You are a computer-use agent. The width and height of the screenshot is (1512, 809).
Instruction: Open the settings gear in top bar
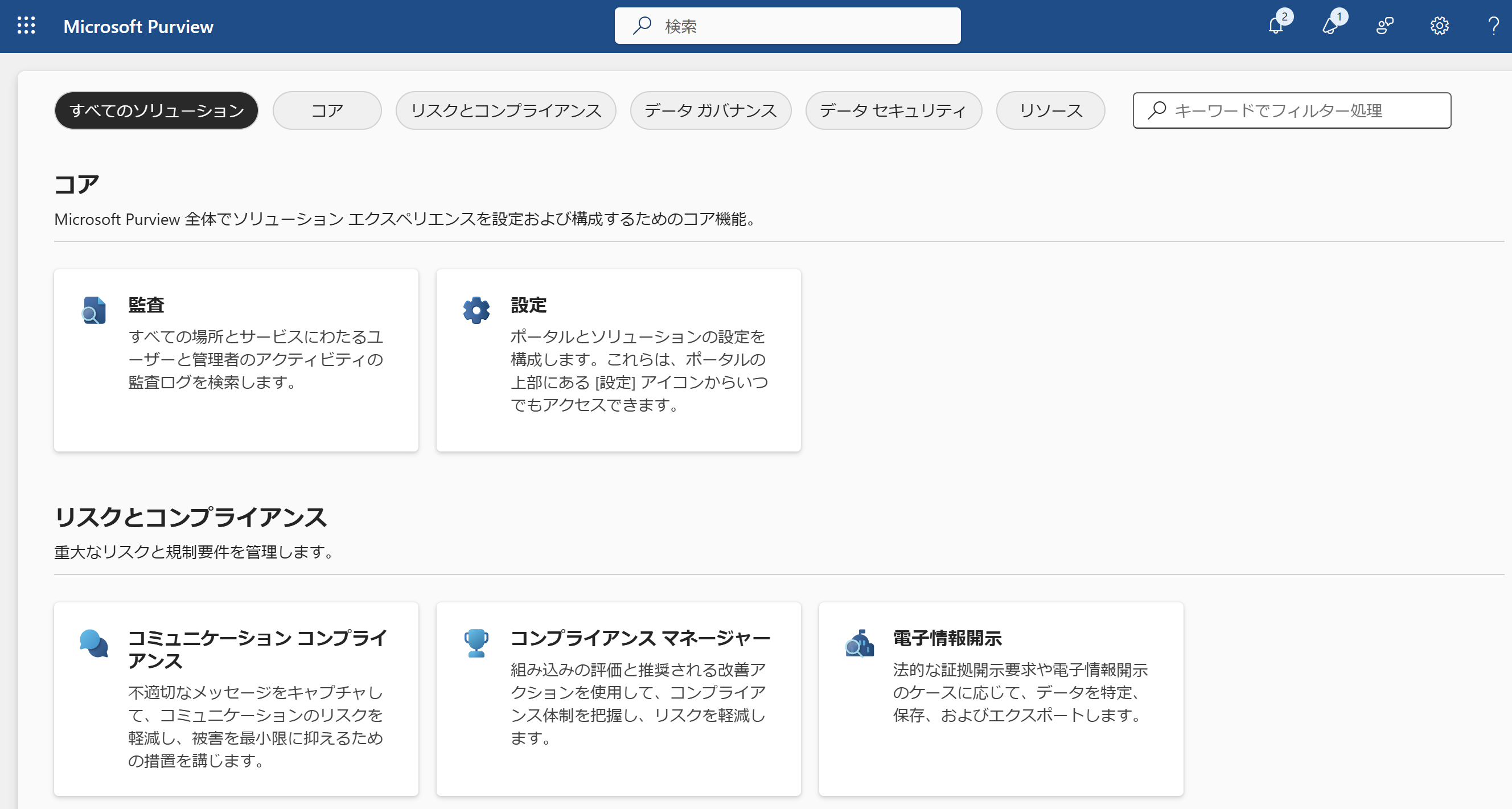coord(1439,26)
